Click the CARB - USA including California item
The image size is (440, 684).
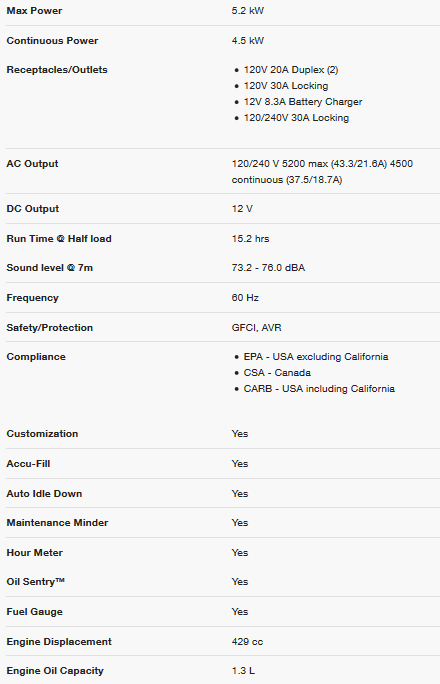(x=319, y=389)
